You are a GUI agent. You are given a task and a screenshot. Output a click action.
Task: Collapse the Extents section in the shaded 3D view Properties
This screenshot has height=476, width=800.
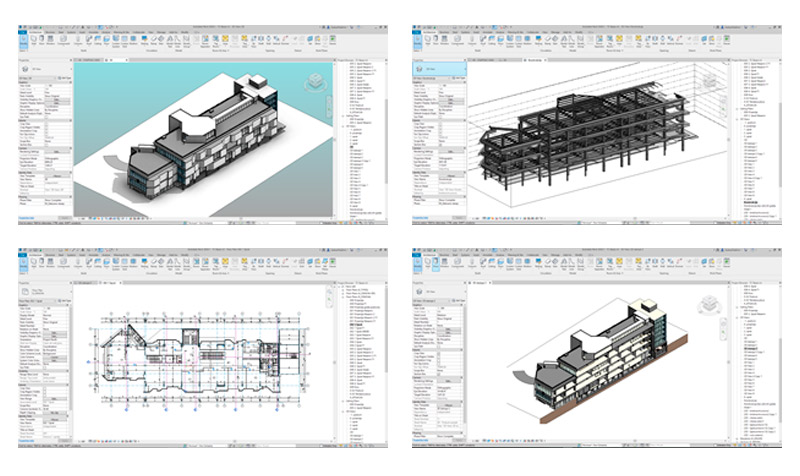(70, 120)
